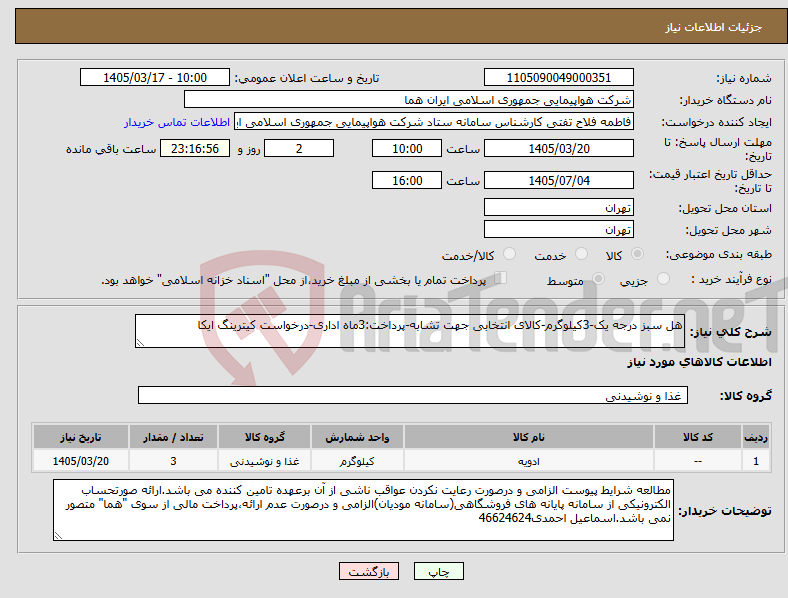Click the واحد شمارش column header

357,437
